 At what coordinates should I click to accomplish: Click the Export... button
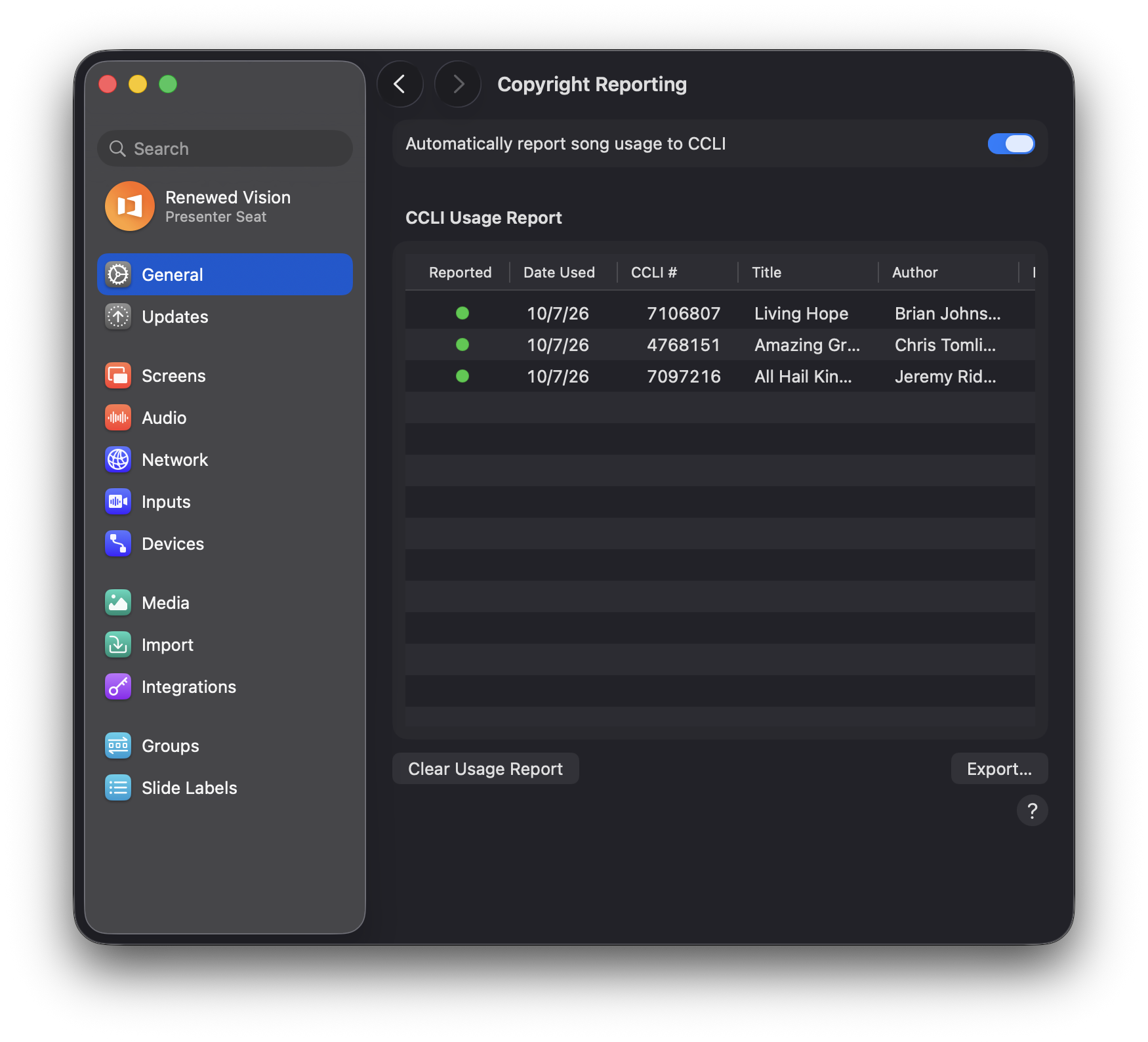999,768
